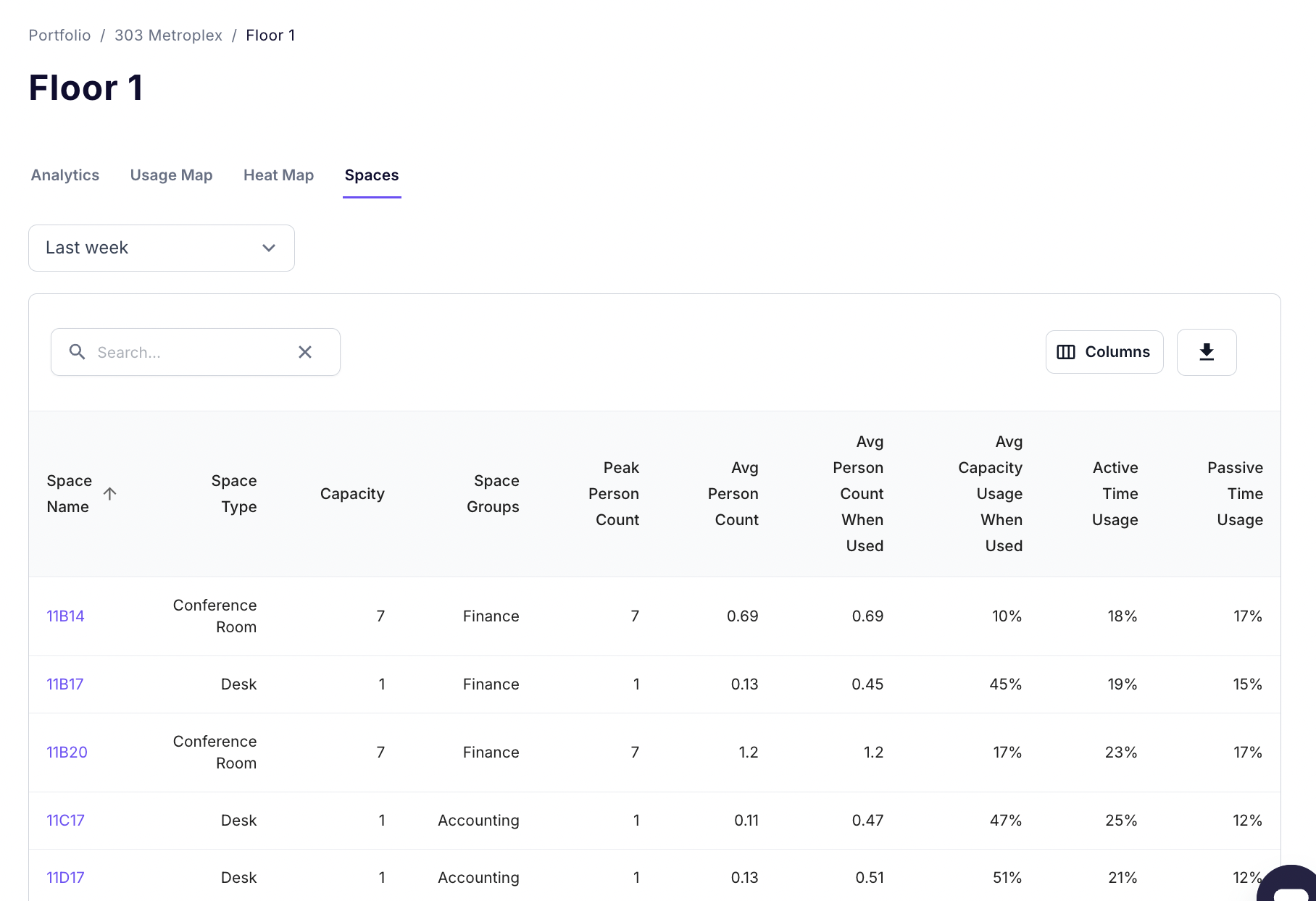Open 303 Metroplex breadcrumb link
Image resolution: width=1316 pixels, height=901 pixels.
(x=168, y=35)
